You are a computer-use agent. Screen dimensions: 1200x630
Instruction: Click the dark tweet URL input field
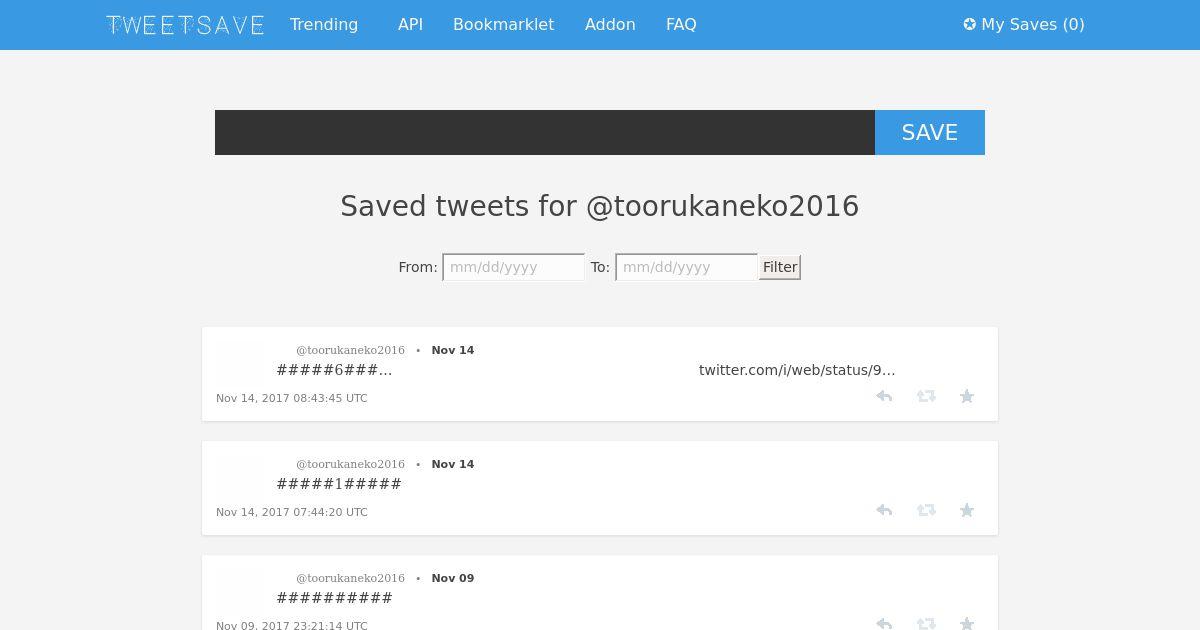click(x=545, y=132)
